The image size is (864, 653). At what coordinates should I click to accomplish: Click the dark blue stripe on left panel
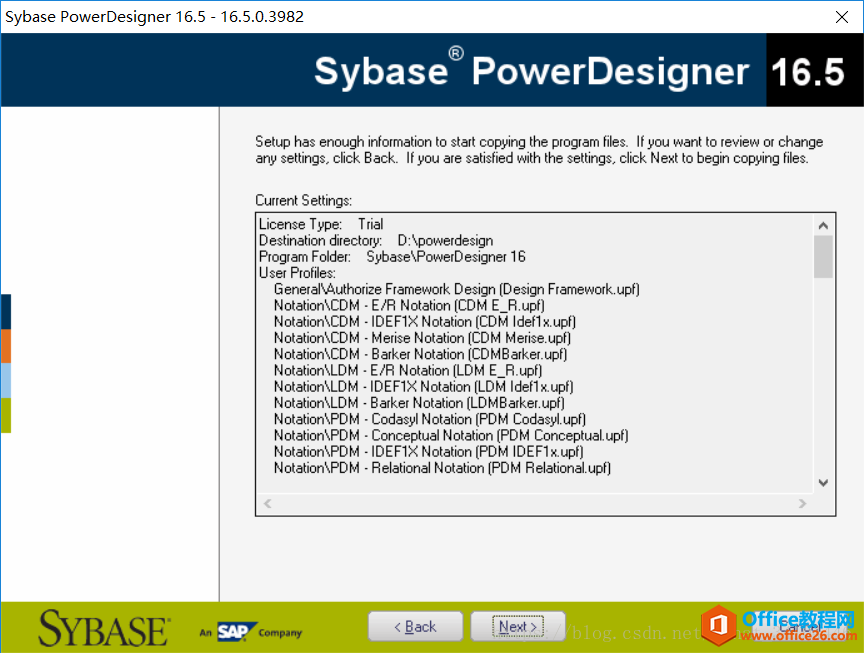5,311
